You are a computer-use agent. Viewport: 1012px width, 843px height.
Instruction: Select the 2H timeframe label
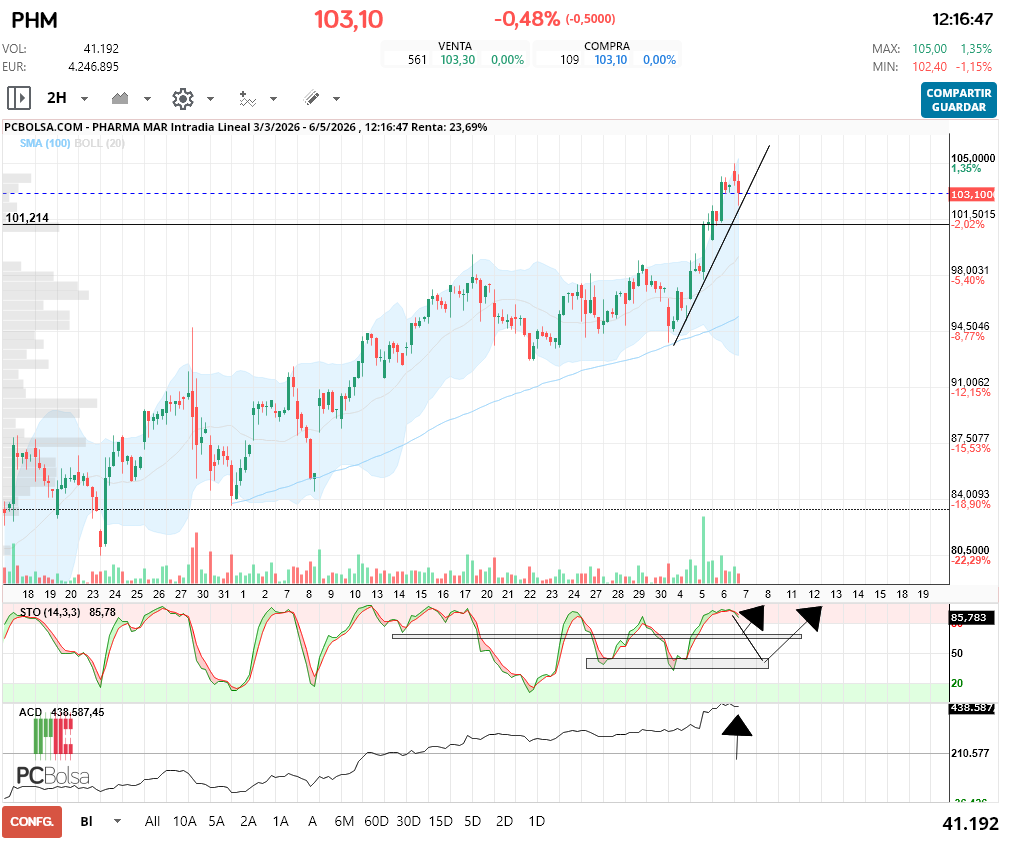coord(57,98)
